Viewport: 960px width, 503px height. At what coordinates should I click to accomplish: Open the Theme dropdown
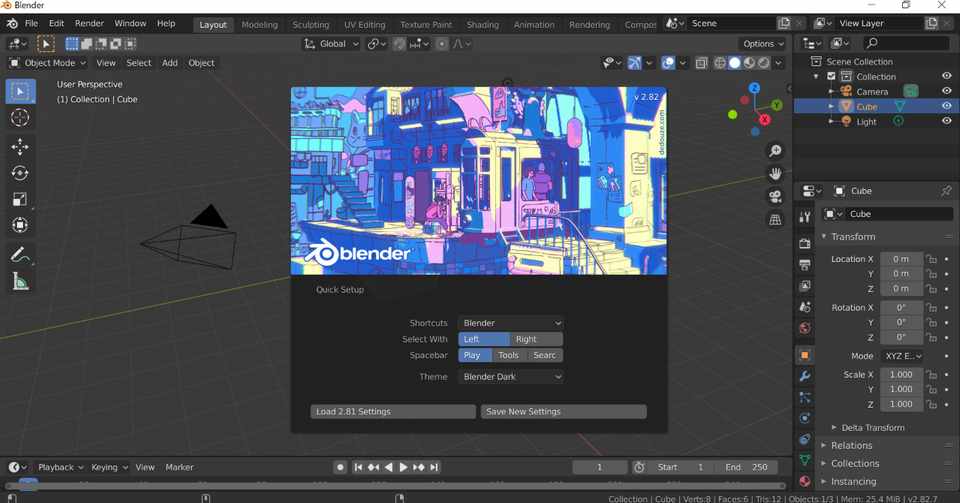(511, 377)
